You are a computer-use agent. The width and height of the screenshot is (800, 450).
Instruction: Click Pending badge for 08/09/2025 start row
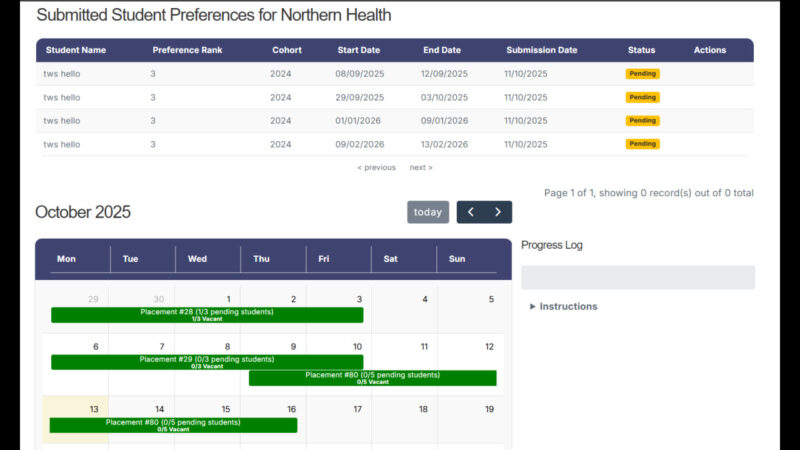point(642,74)
